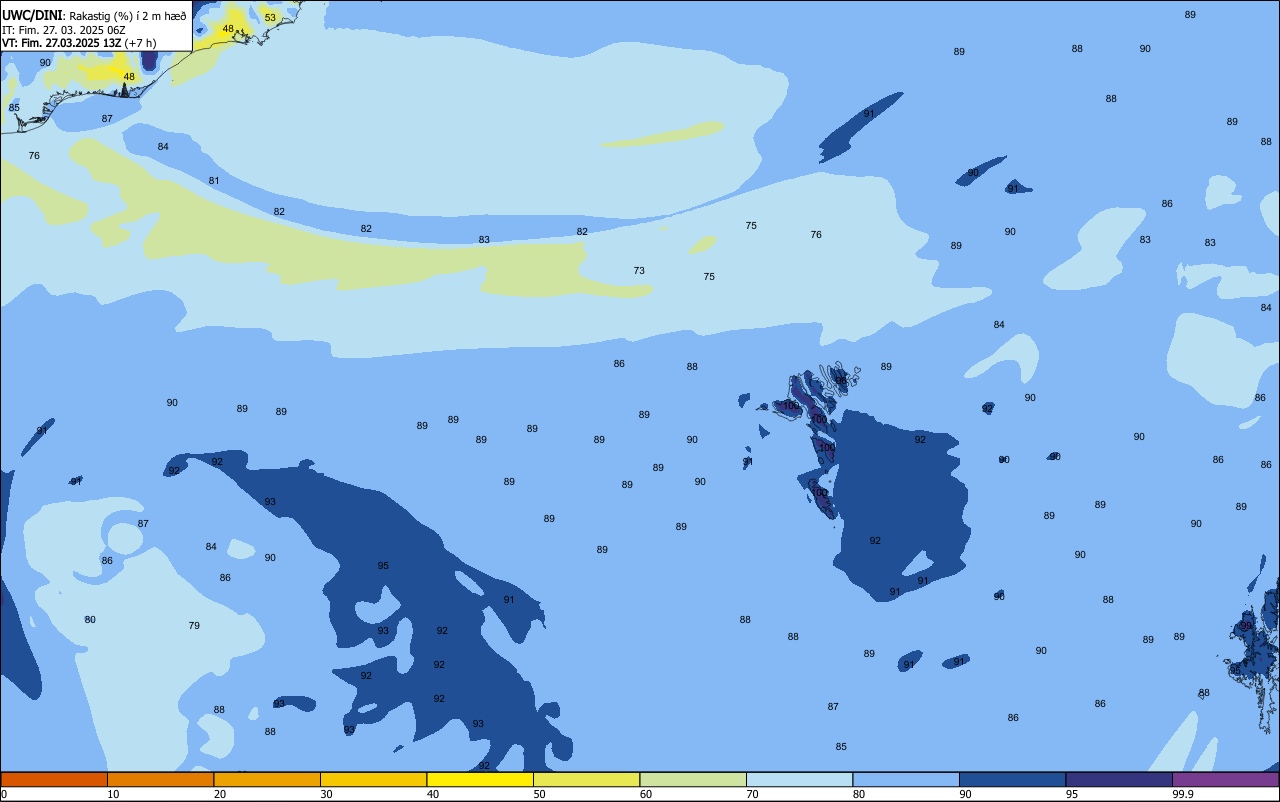This screenshot has width=1280, height=802.
Task: Click the '50' legend tick label
Action: [539, 794]
